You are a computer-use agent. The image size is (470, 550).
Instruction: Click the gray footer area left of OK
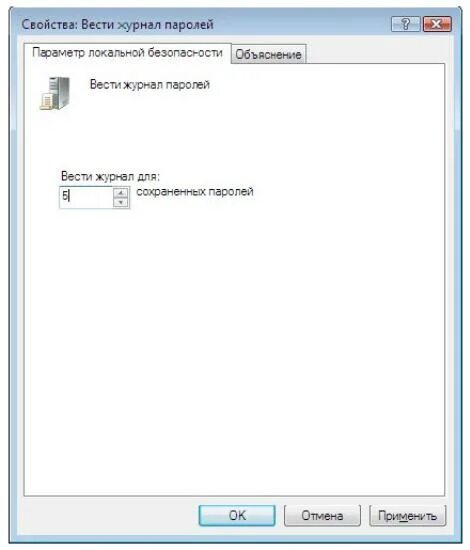[105, 515]
